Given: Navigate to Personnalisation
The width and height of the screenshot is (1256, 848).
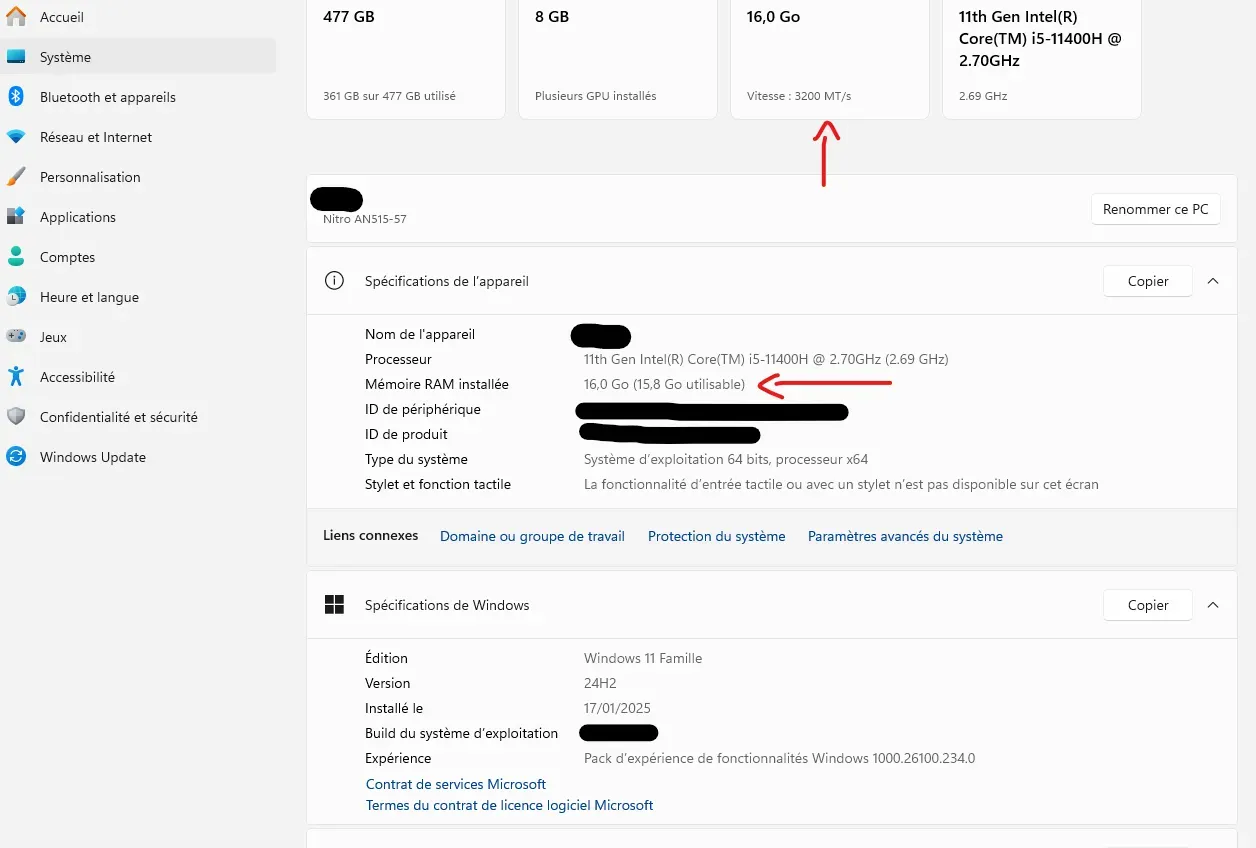Looking at the screenshot, I should coord(140,177).
